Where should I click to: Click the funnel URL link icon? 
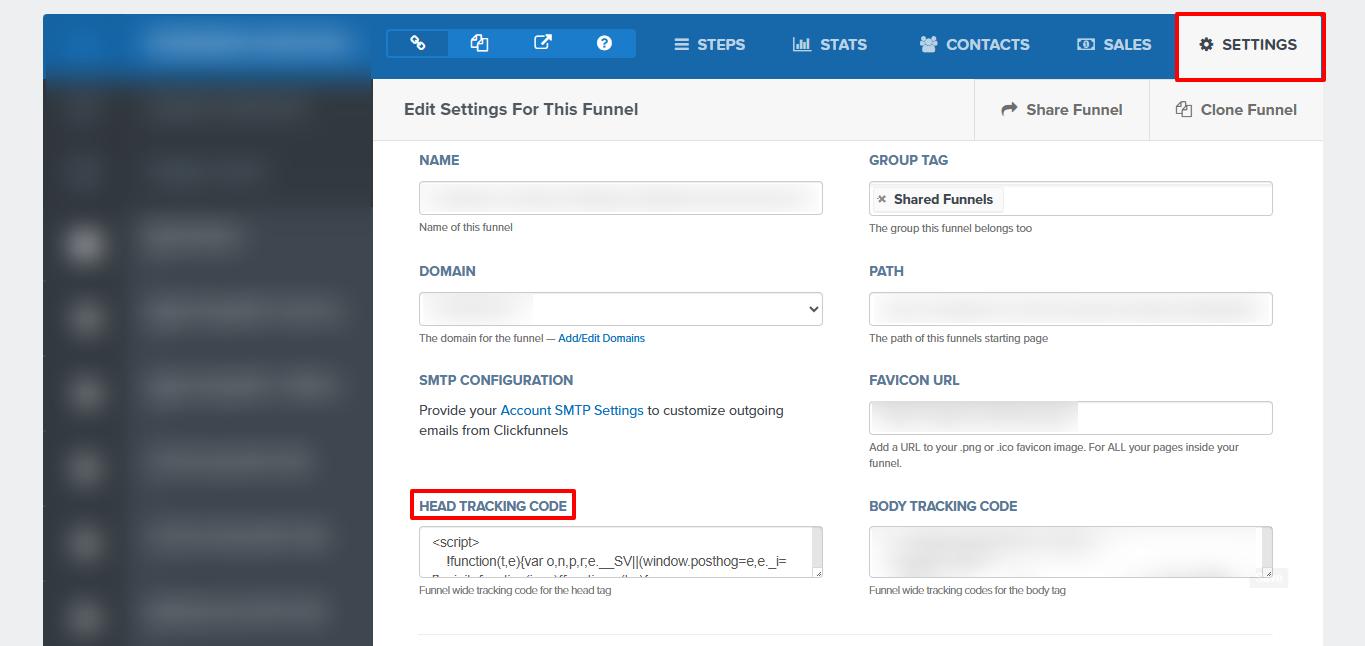pyautogui.click(x=418, y=43)
